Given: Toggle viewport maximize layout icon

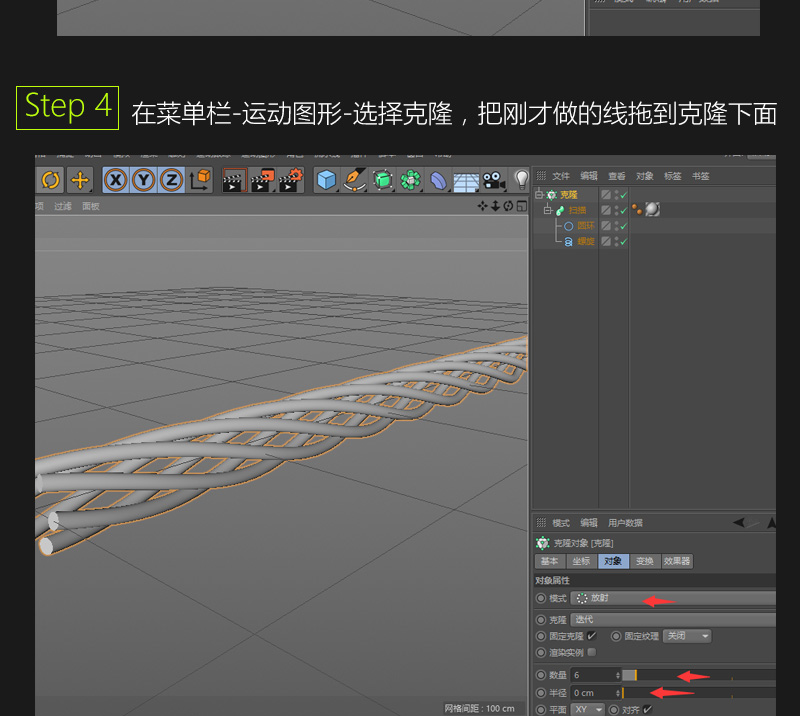Looking at the screenshot, I should coord(521,206).
